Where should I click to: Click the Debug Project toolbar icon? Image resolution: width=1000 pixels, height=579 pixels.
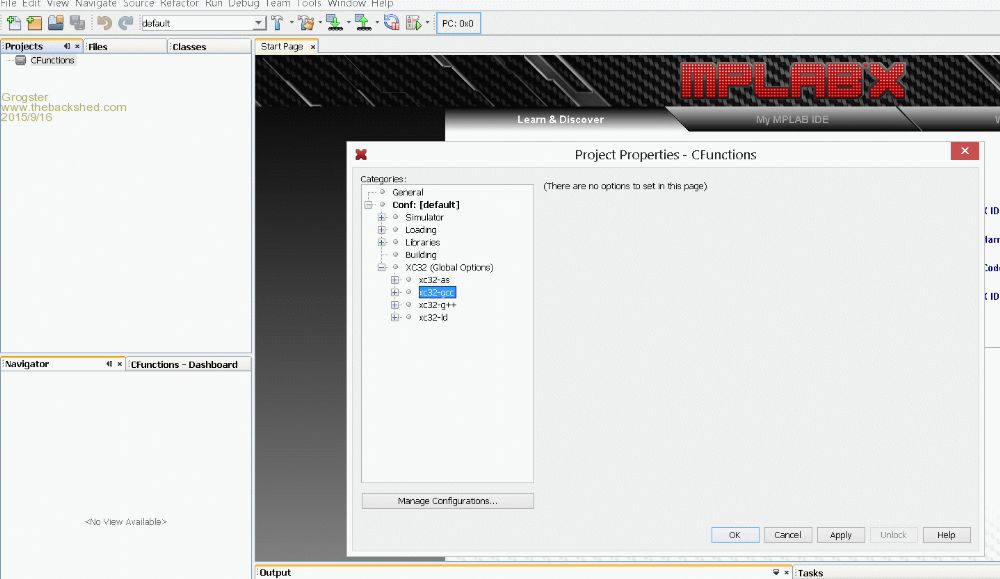click(x=414, y=22)
